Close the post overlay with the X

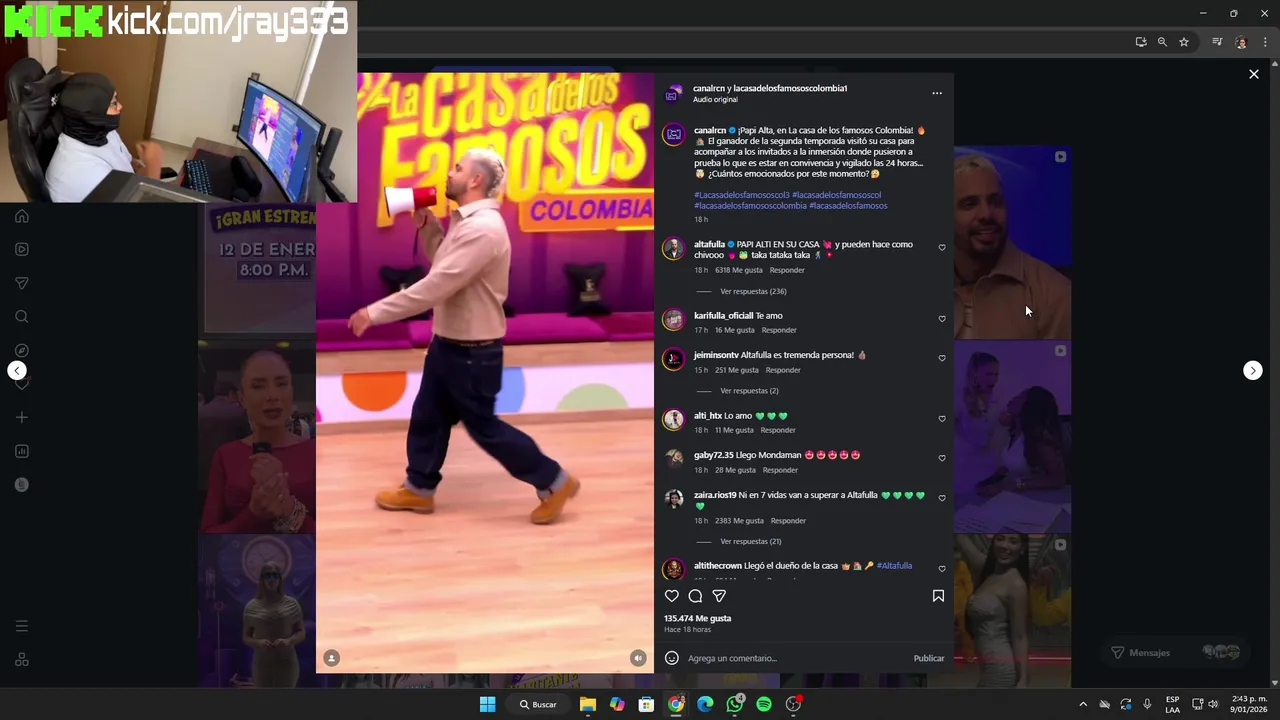[x=1254, y=74]
